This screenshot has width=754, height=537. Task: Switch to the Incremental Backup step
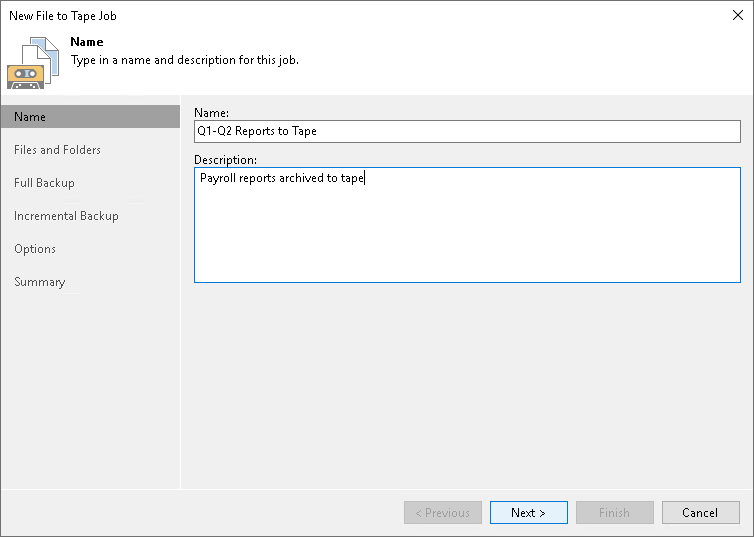pyautogui.click(x=67, y=216)
